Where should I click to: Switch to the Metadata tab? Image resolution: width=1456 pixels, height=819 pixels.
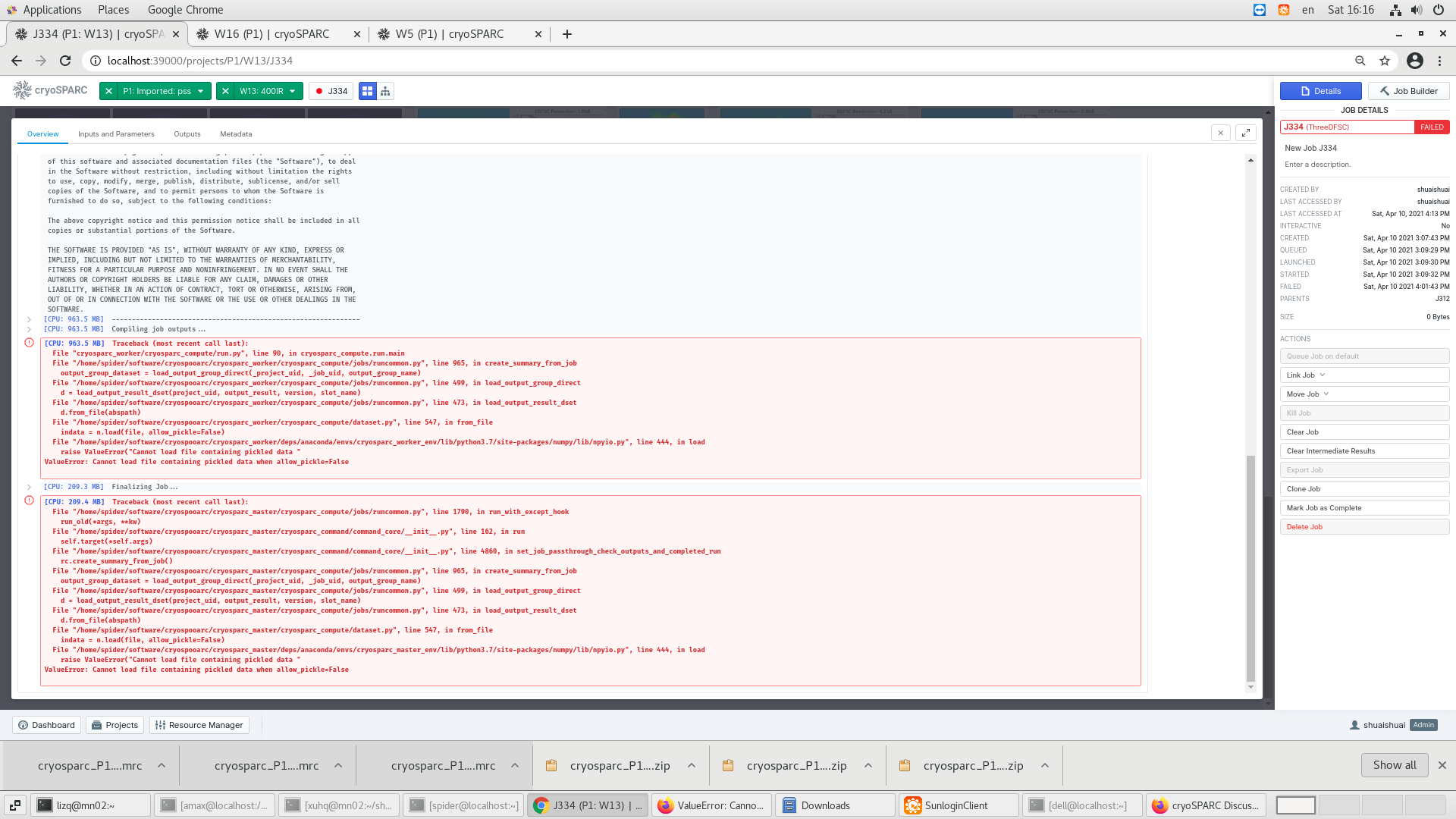(235, 133)
